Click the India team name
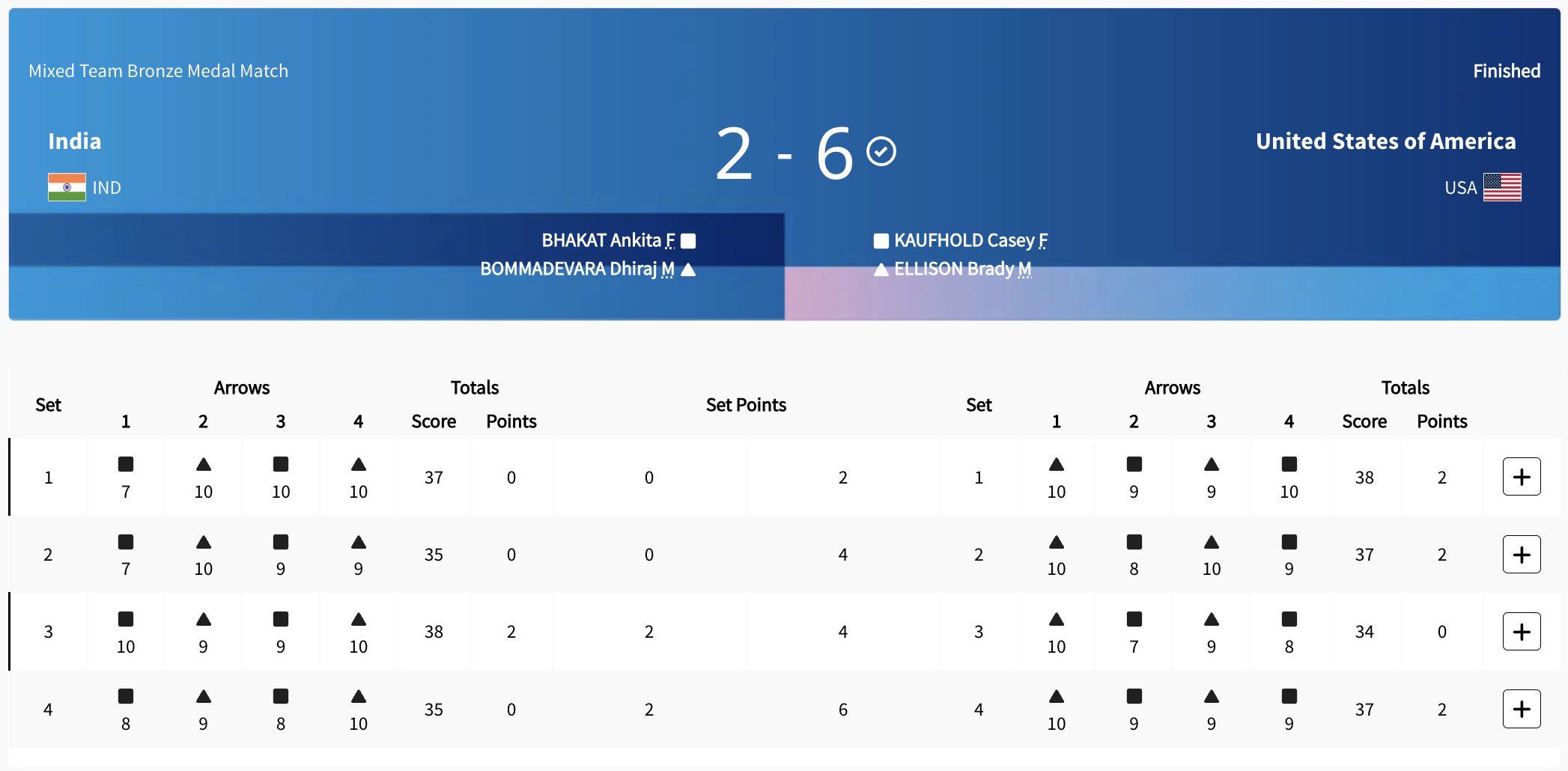This screenshot has width=1568, height=771. click(75, 141)
